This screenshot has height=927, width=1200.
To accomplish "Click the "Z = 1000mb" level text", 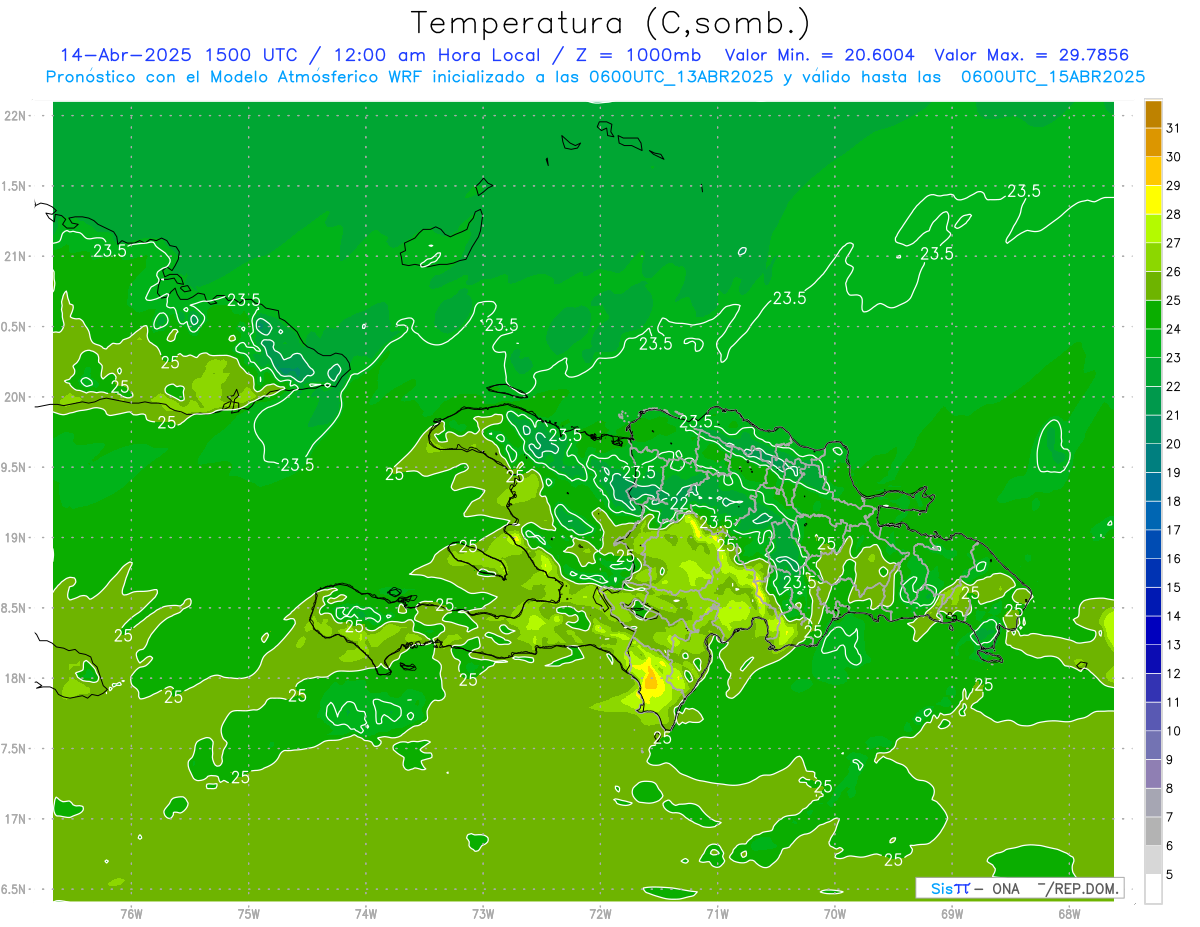I will coord(635,55).
